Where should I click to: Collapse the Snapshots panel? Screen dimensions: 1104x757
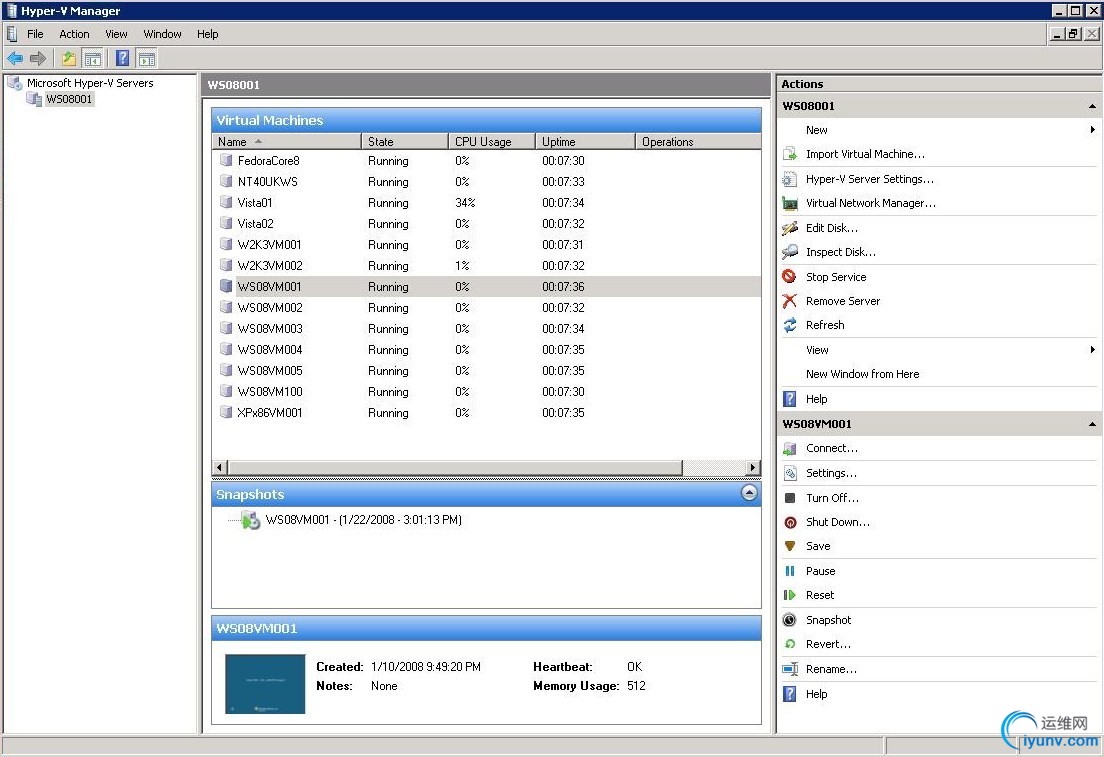[749, 493]
